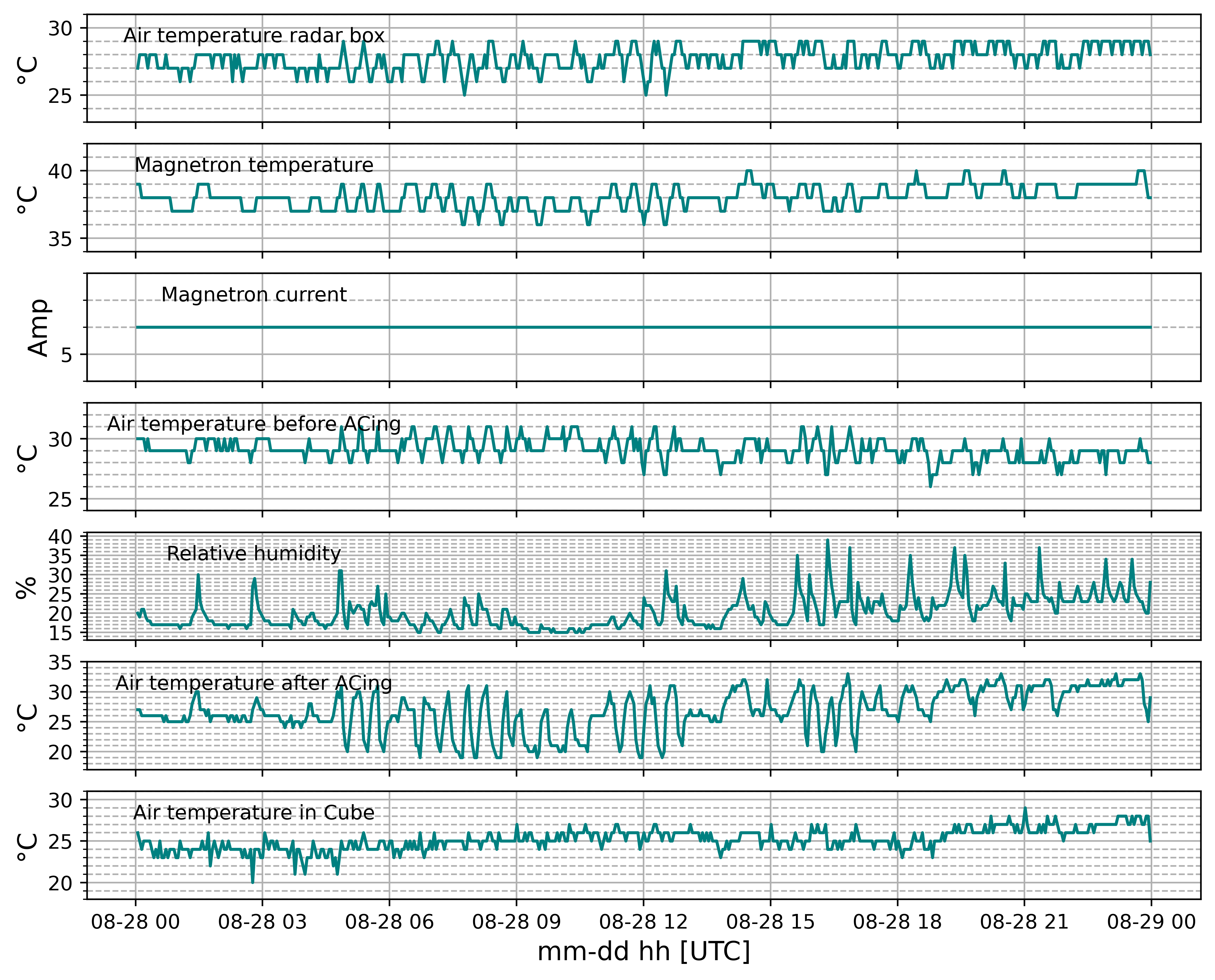Click the 'Magnetron temperature' plot title

(254, 165)
